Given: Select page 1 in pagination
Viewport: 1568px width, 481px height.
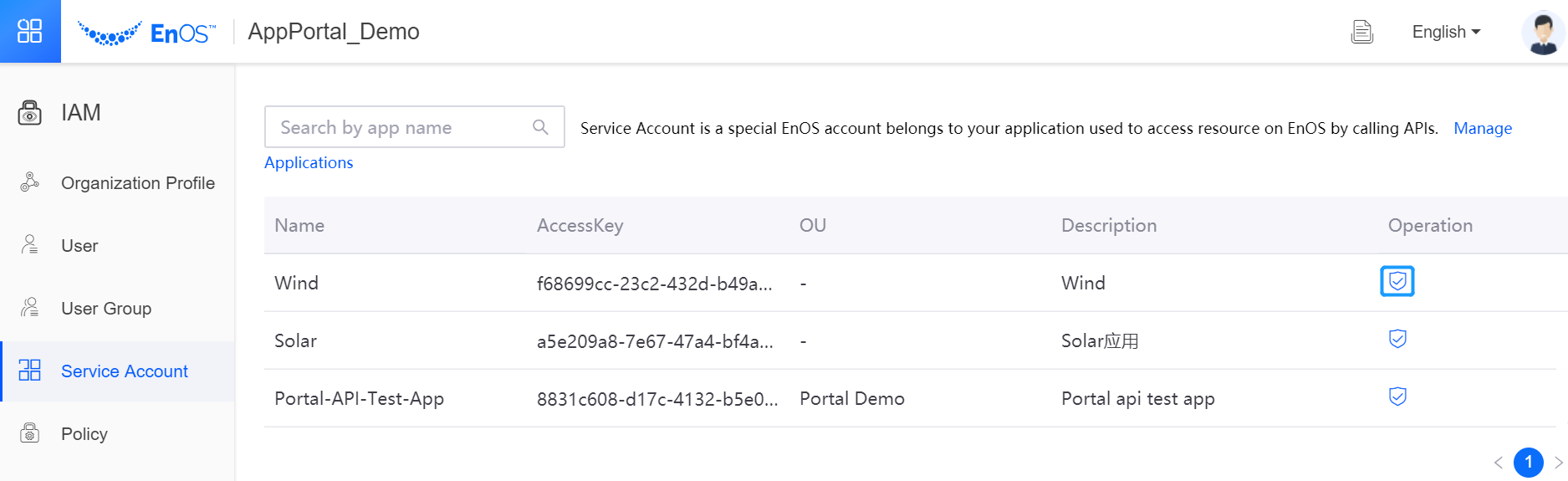Looking at the screenshot, I should [x=1529, y=462].
